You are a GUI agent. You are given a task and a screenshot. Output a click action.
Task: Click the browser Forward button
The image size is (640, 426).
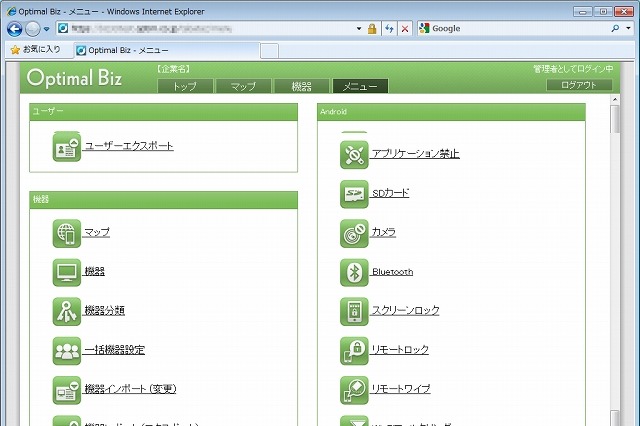coord(33,29)
